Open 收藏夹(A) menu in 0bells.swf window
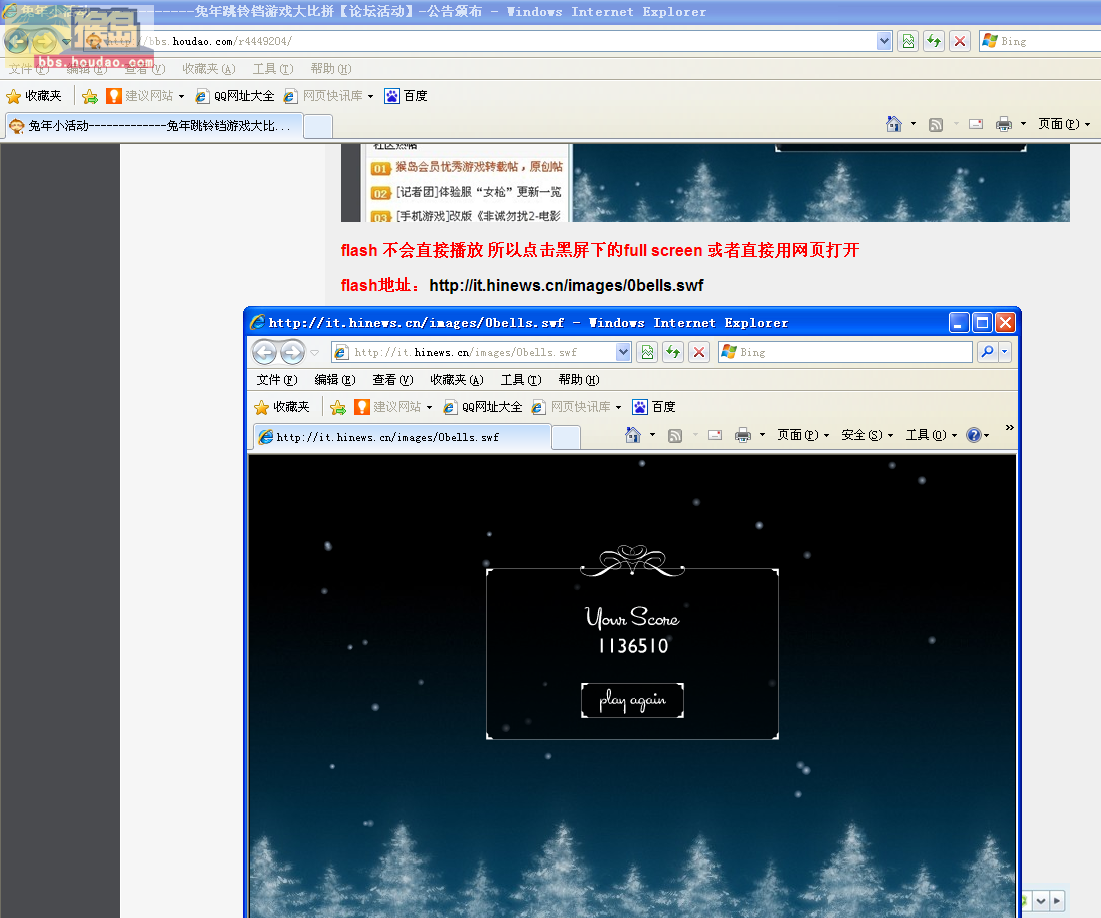 (456, 380)
